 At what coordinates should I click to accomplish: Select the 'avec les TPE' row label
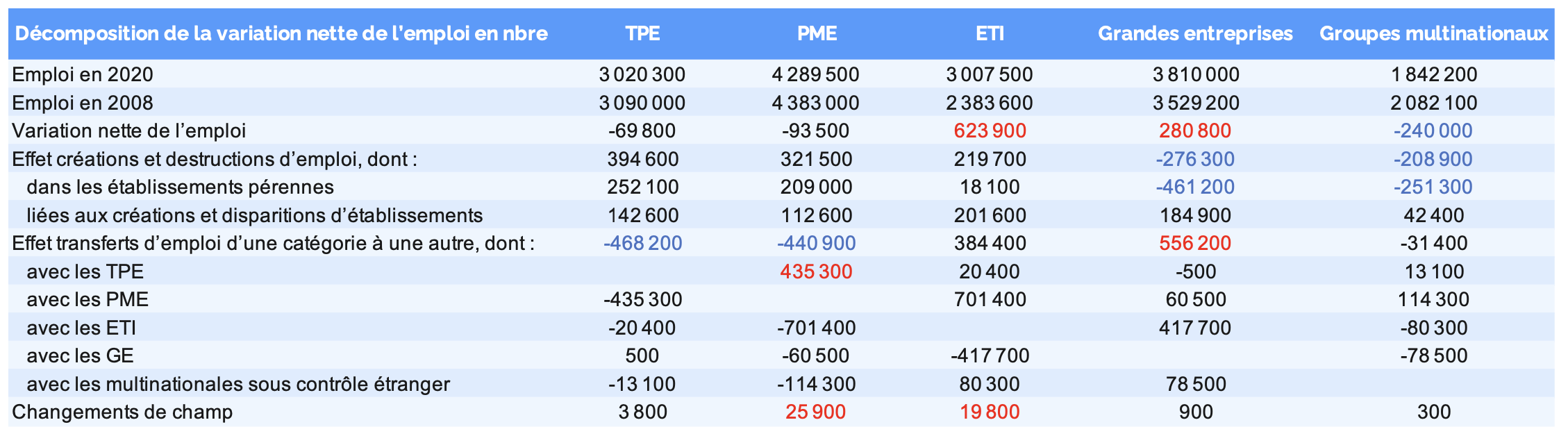pyautogui.click(x=85, y=271)
